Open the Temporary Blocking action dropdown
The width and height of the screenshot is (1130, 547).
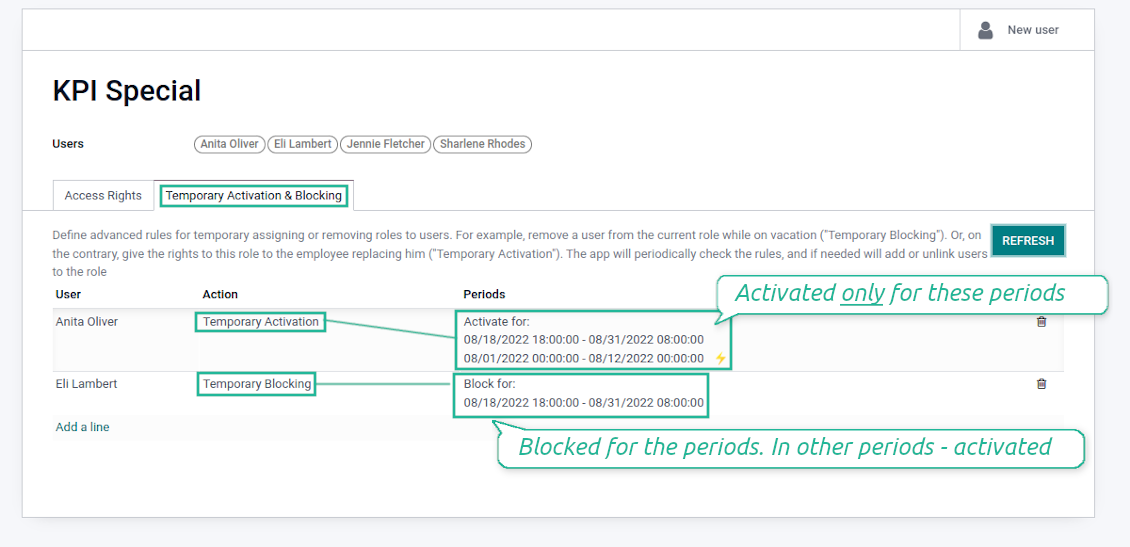[257, 384]
